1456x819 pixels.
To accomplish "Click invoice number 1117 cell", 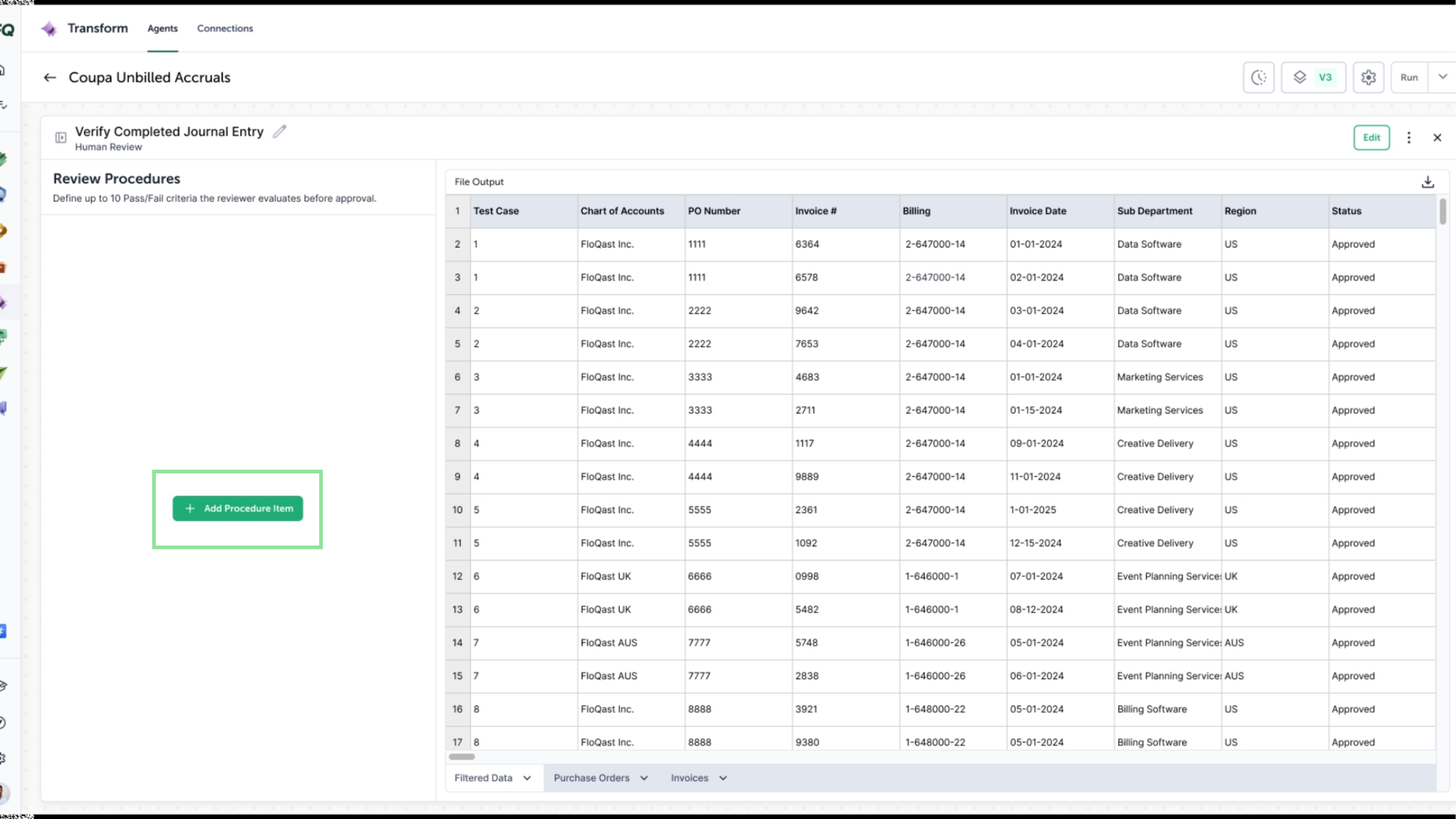I will tap(846, 443).
